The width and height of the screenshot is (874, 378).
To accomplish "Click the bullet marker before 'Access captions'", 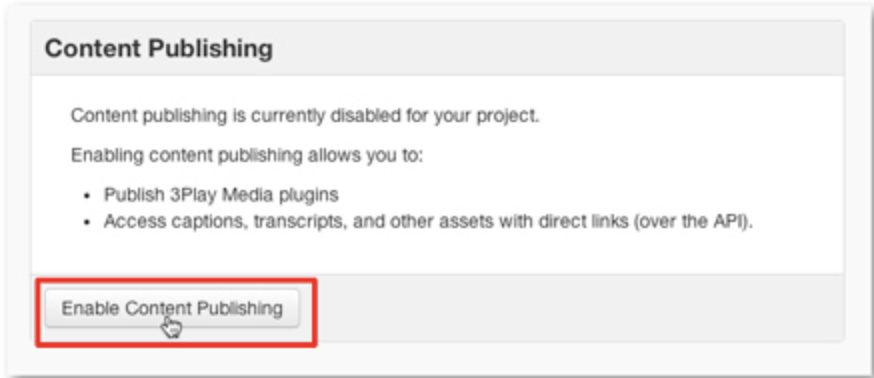I will [86, 223].
